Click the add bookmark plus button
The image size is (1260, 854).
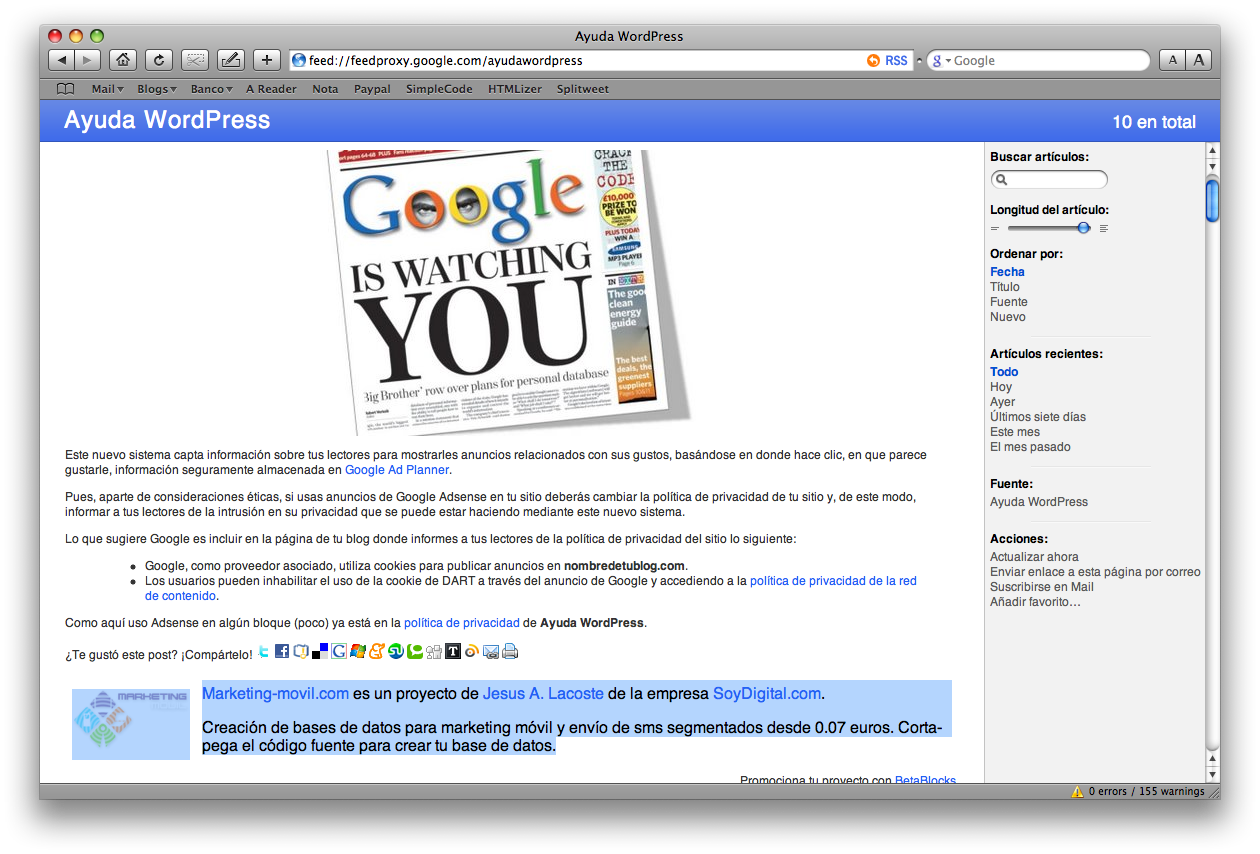click(x=266, y=60)
